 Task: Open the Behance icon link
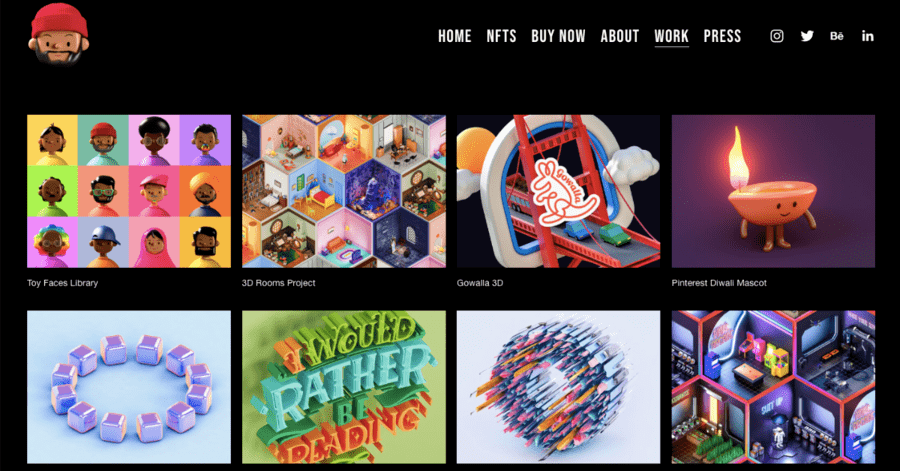(x=837, y=36)
